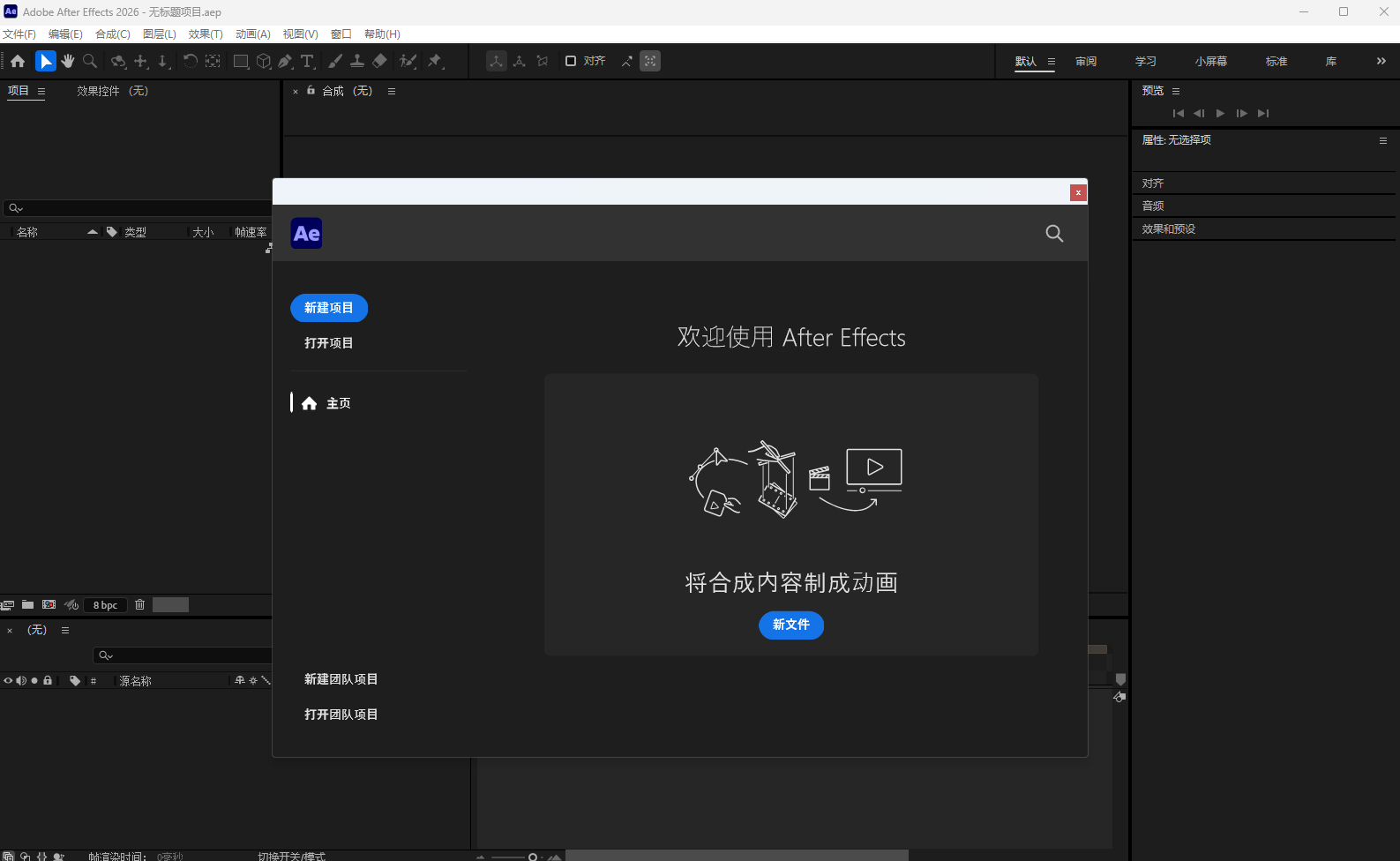Open the 窗口 menu
Image resolution: width=1400 pixels, height=861 pixels.
[x=341, y=34]
